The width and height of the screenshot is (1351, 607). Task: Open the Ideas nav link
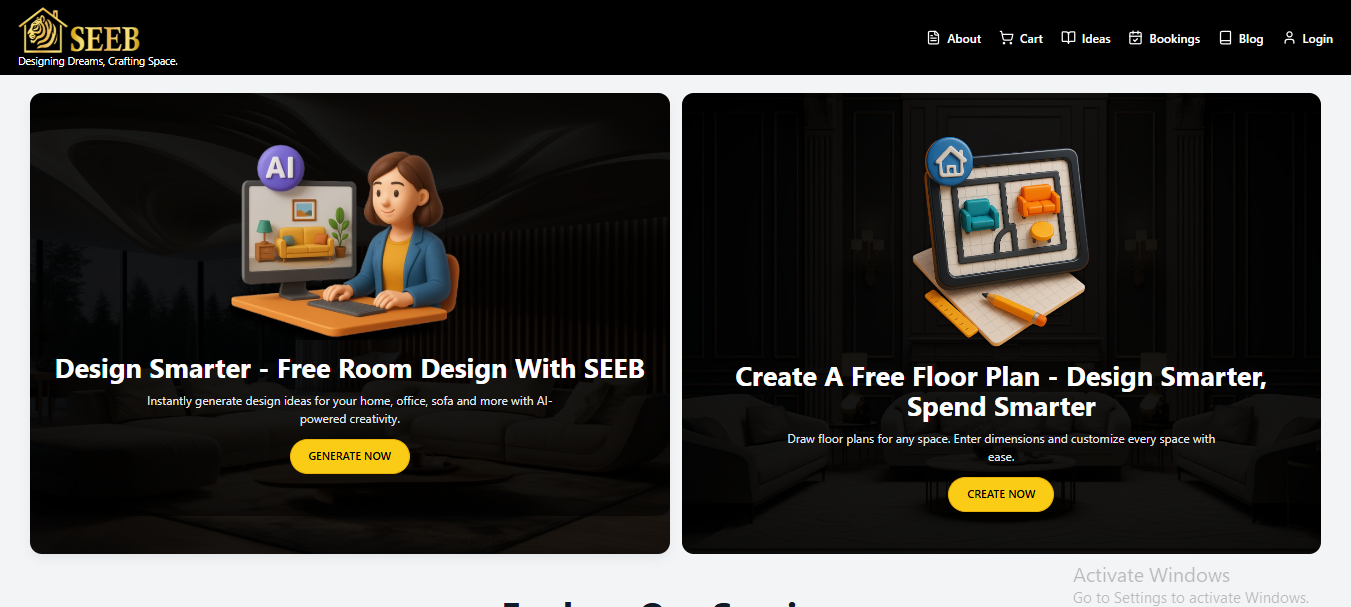[x=1096, y=39]
